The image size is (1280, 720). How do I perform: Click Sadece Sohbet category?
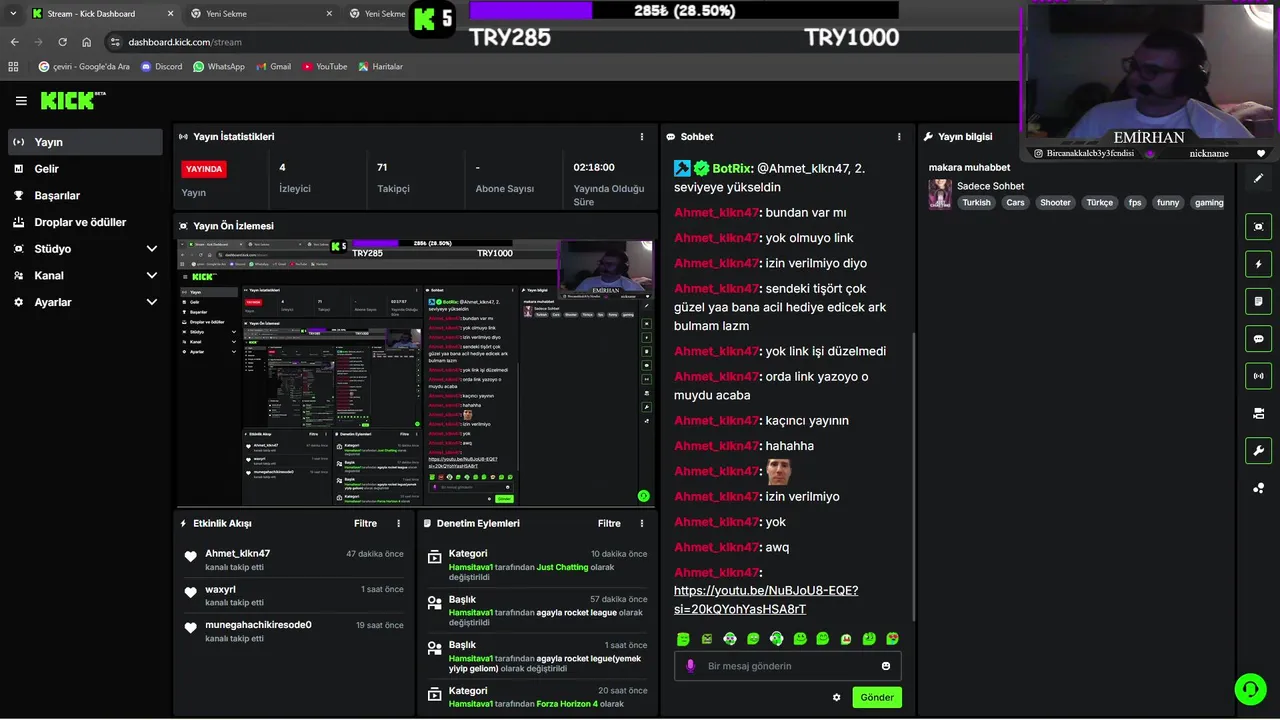tap(990, 186)
